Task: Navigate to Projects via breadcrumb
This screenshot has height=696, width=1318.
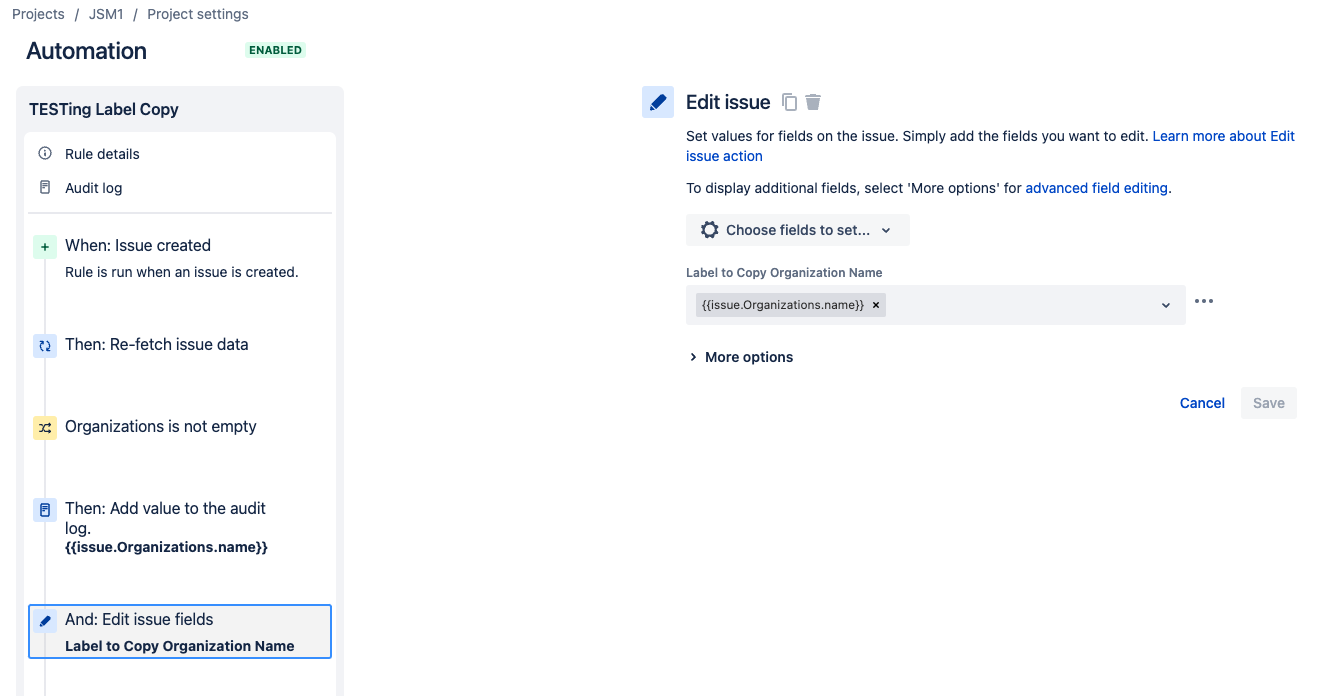Action: click(38, 13)
